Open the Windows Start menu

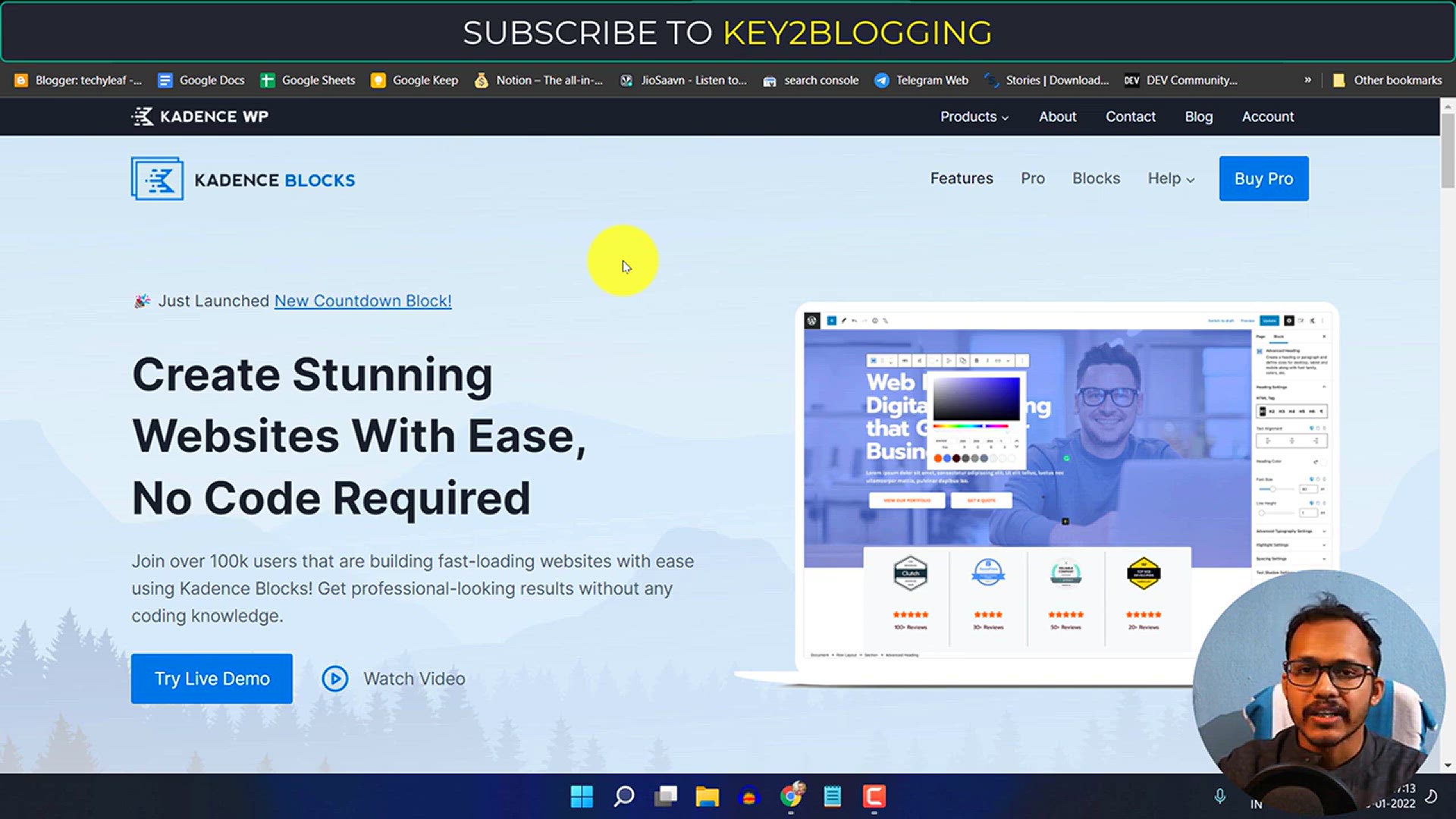click(x=582, y=796)
